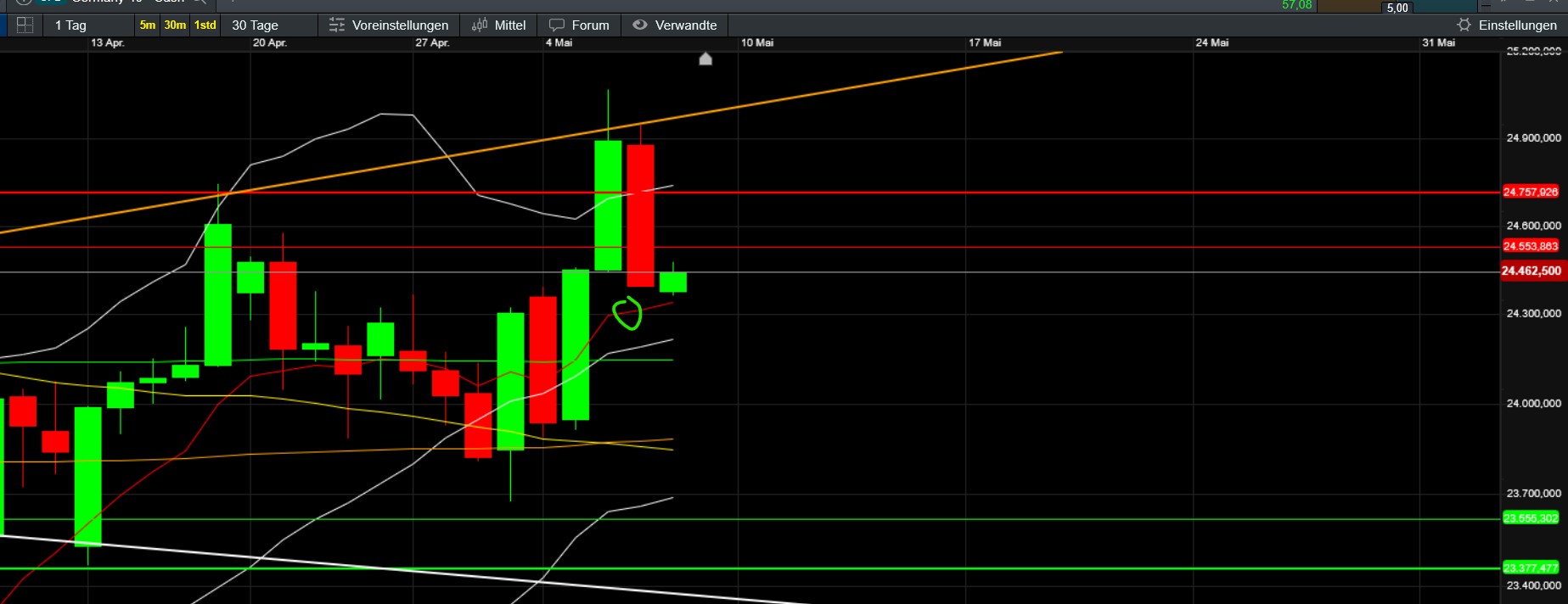Click the 27 Apr. date label

click(x=432, y=42)
